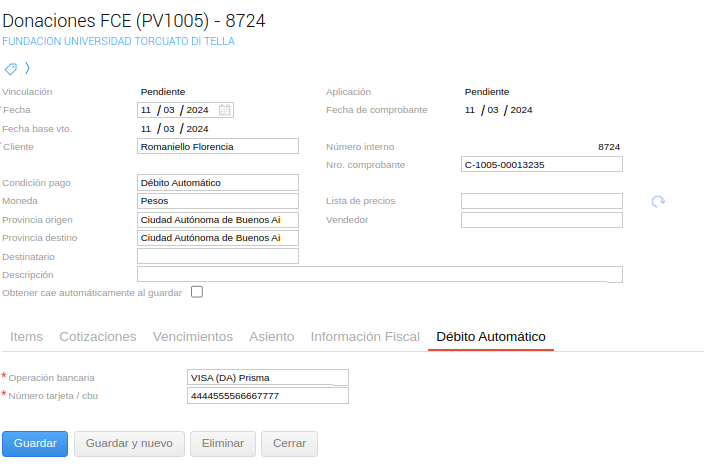Open the Condición pago field showing Débito Automático
704x466 pixels.
[x=218, y=183]
